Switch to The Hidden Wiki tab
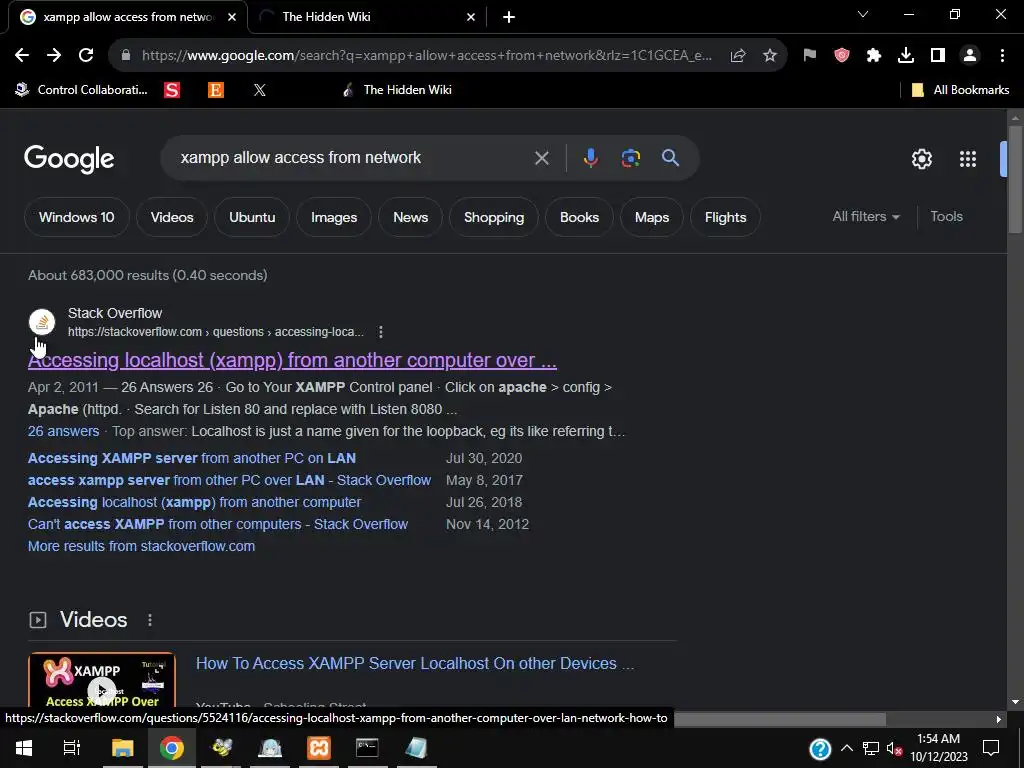Screen dimensions: 1024x768 click(x=366, y=17)
